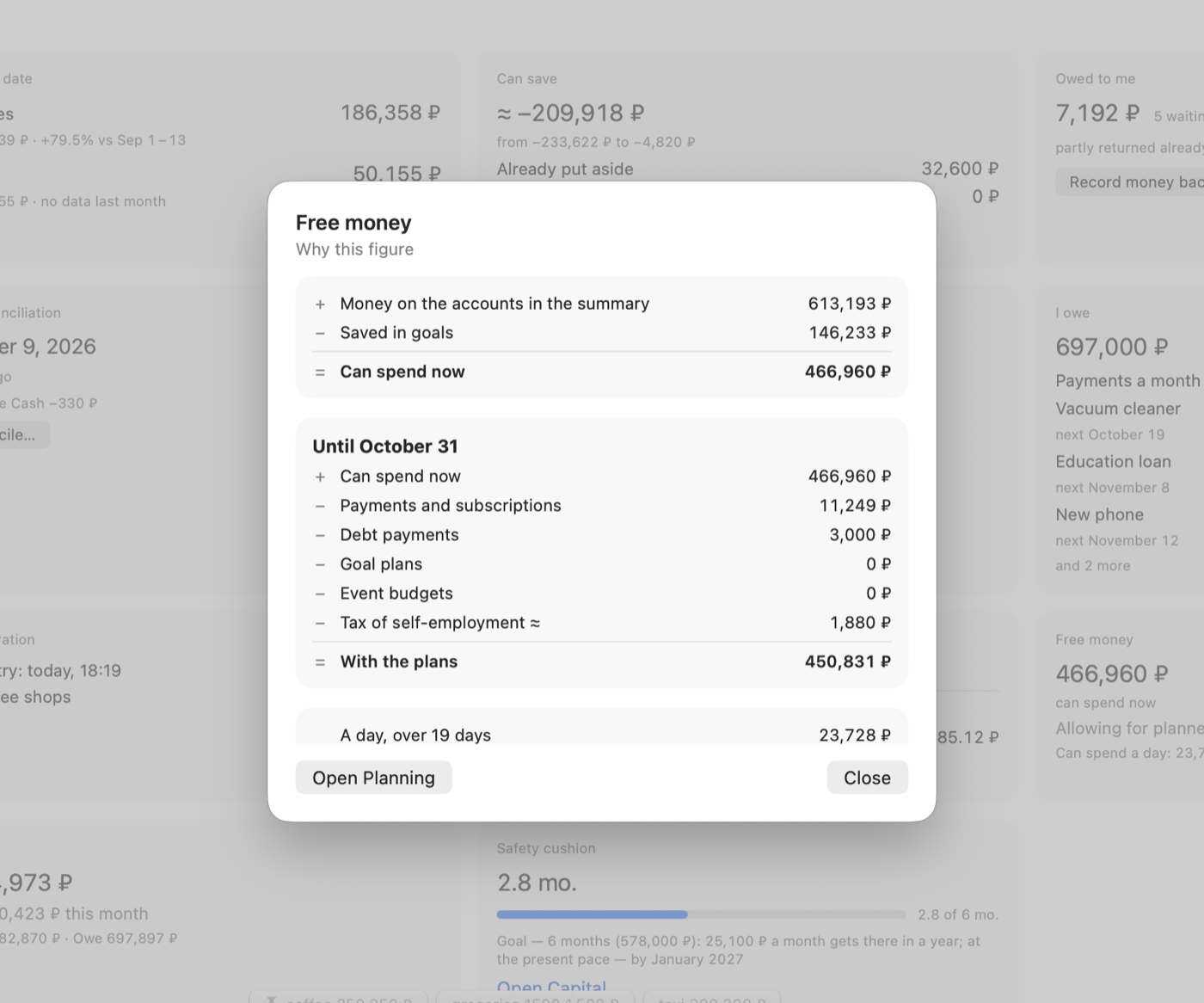Close the Free money dialog

[867, 778]
